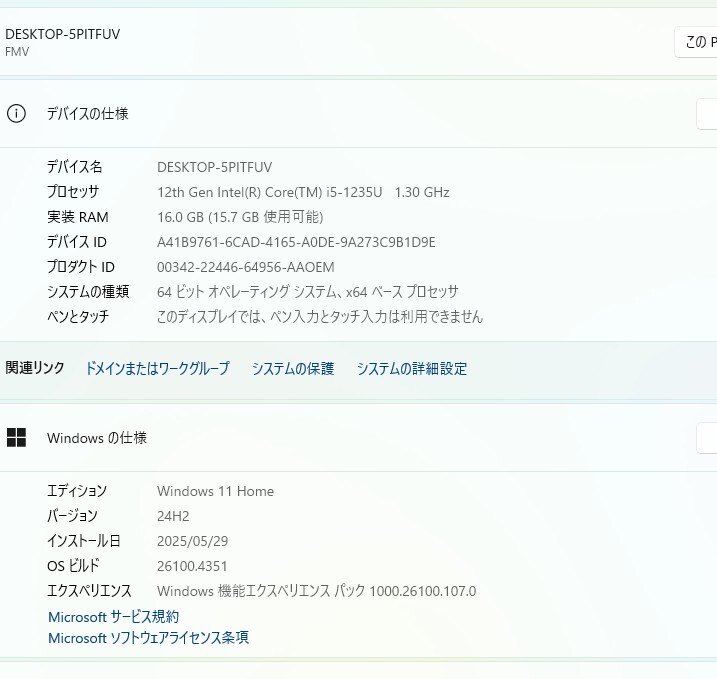Click the 24H2 version value
Image resolution: width=717 pixels, height=679 pixels.
[173, 516]
